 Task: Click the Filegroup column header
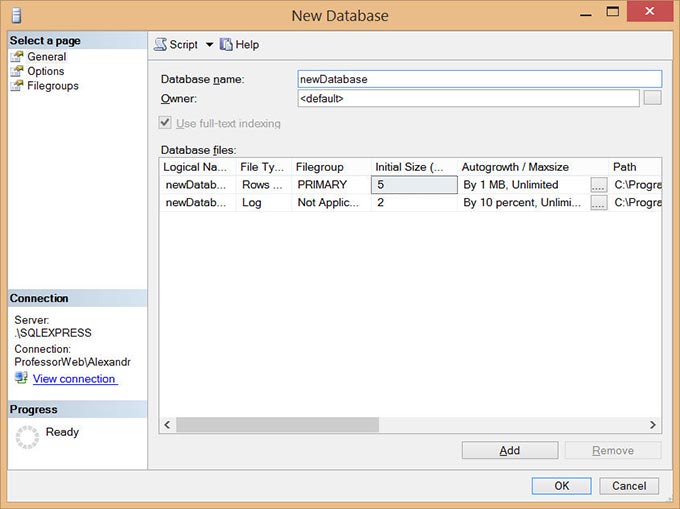click(331, 167)
